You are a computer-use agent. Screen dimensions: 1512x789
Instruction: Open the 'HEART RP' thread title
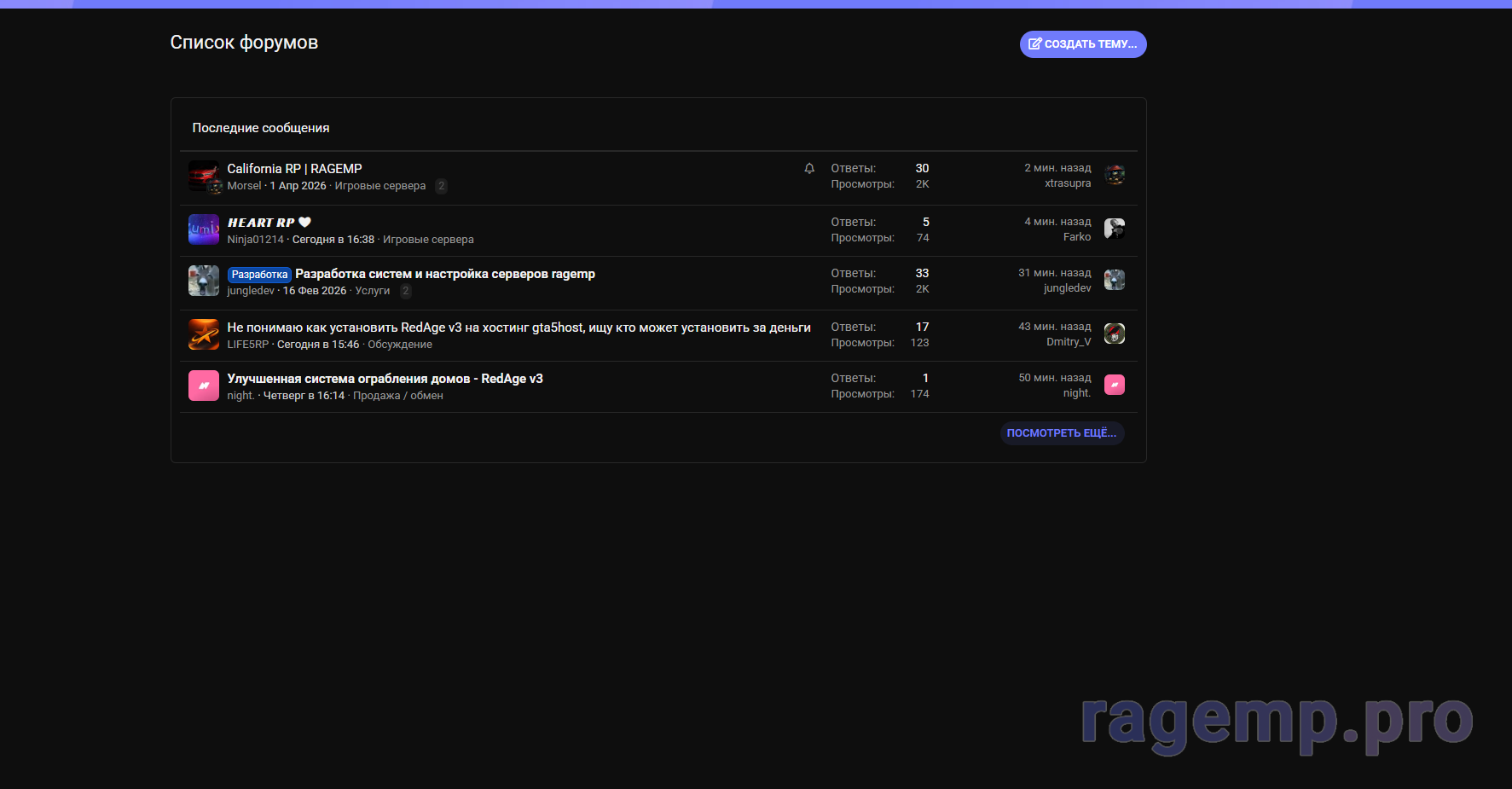[261, 223]
